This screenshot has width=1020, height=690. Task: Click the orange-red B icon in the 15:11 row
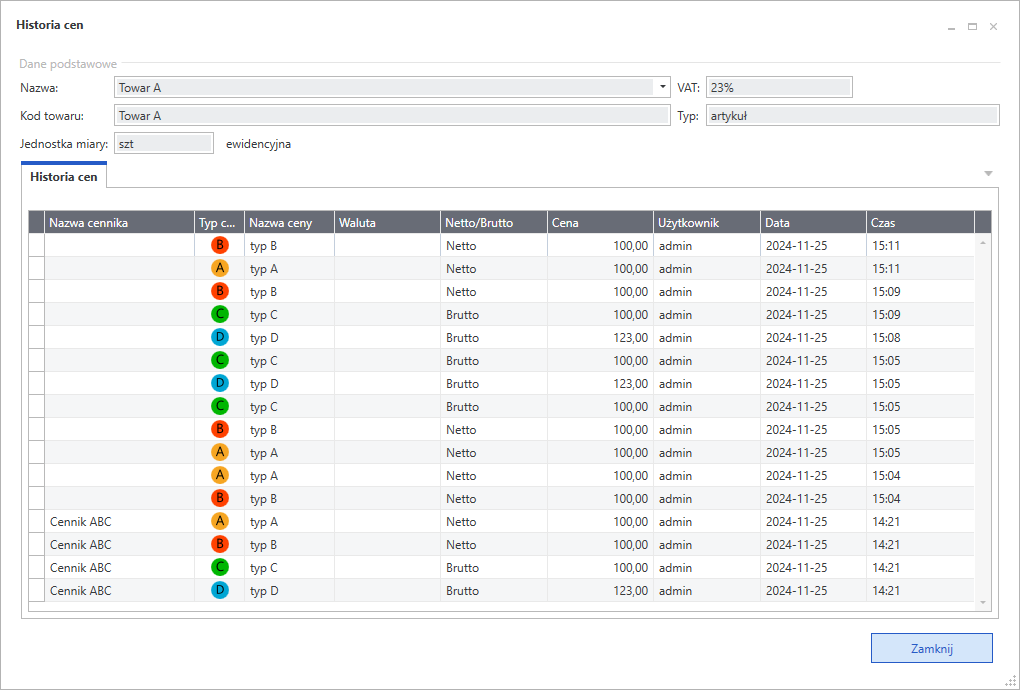click(220, 245)
